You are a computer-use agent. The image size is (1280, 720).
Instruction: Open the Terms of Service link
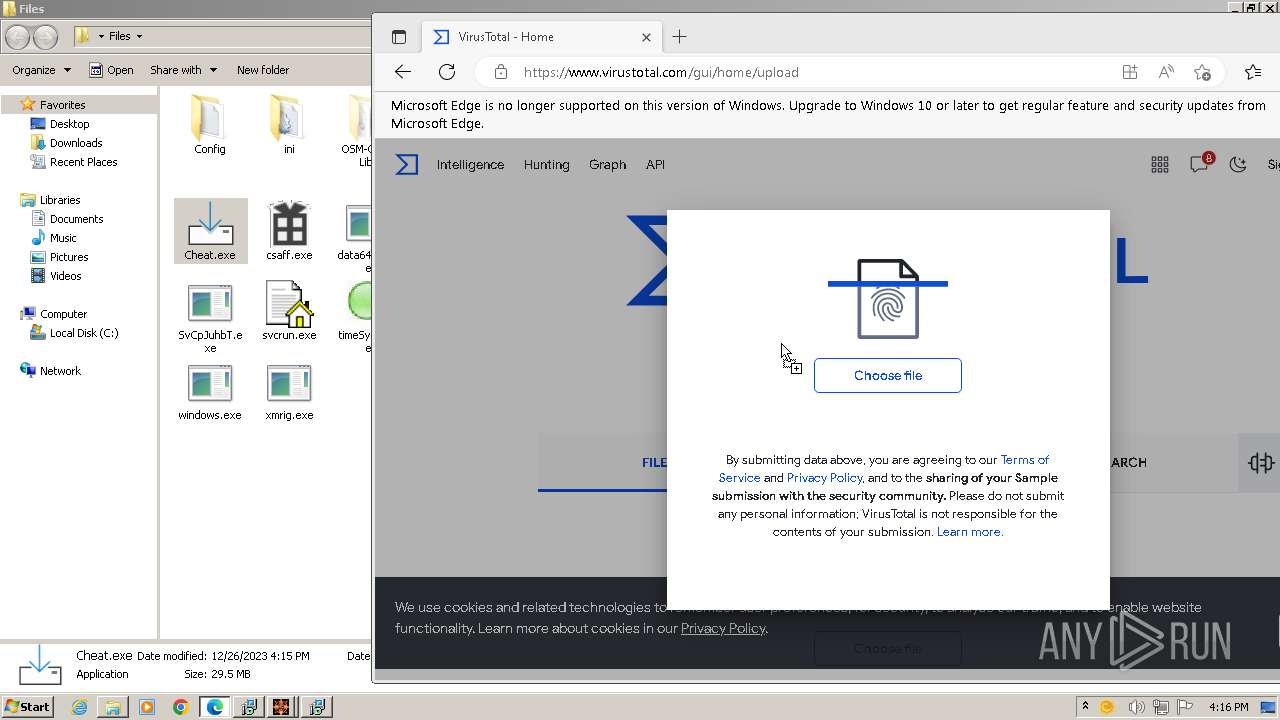click(1024, 460)
